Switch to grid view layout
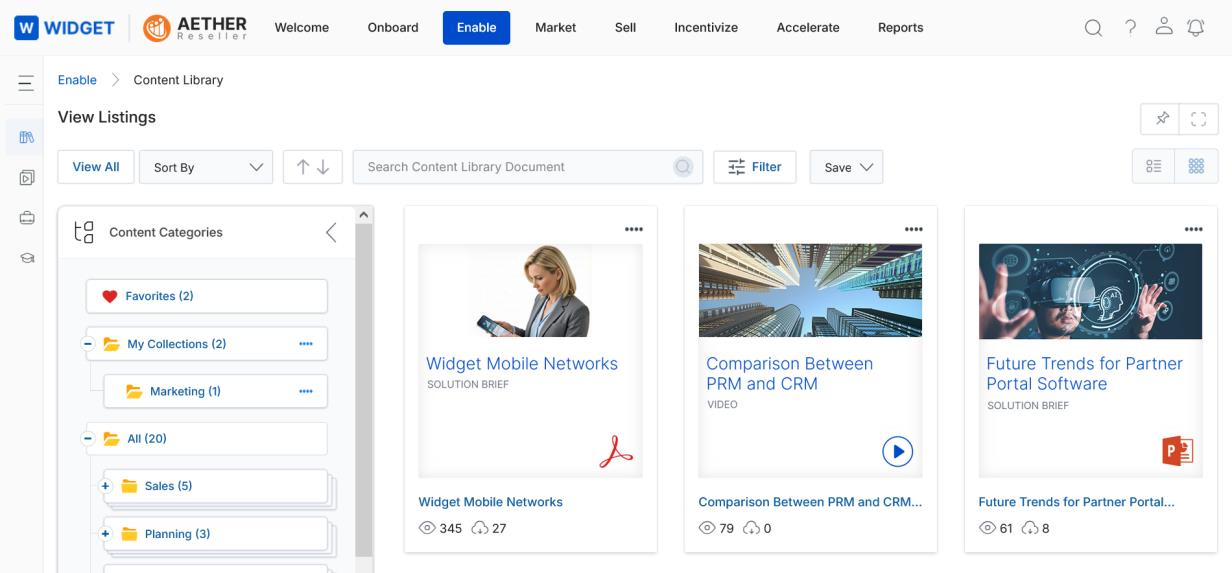This screenshot has width=1232, height=573. click(x=1196, y=167)
